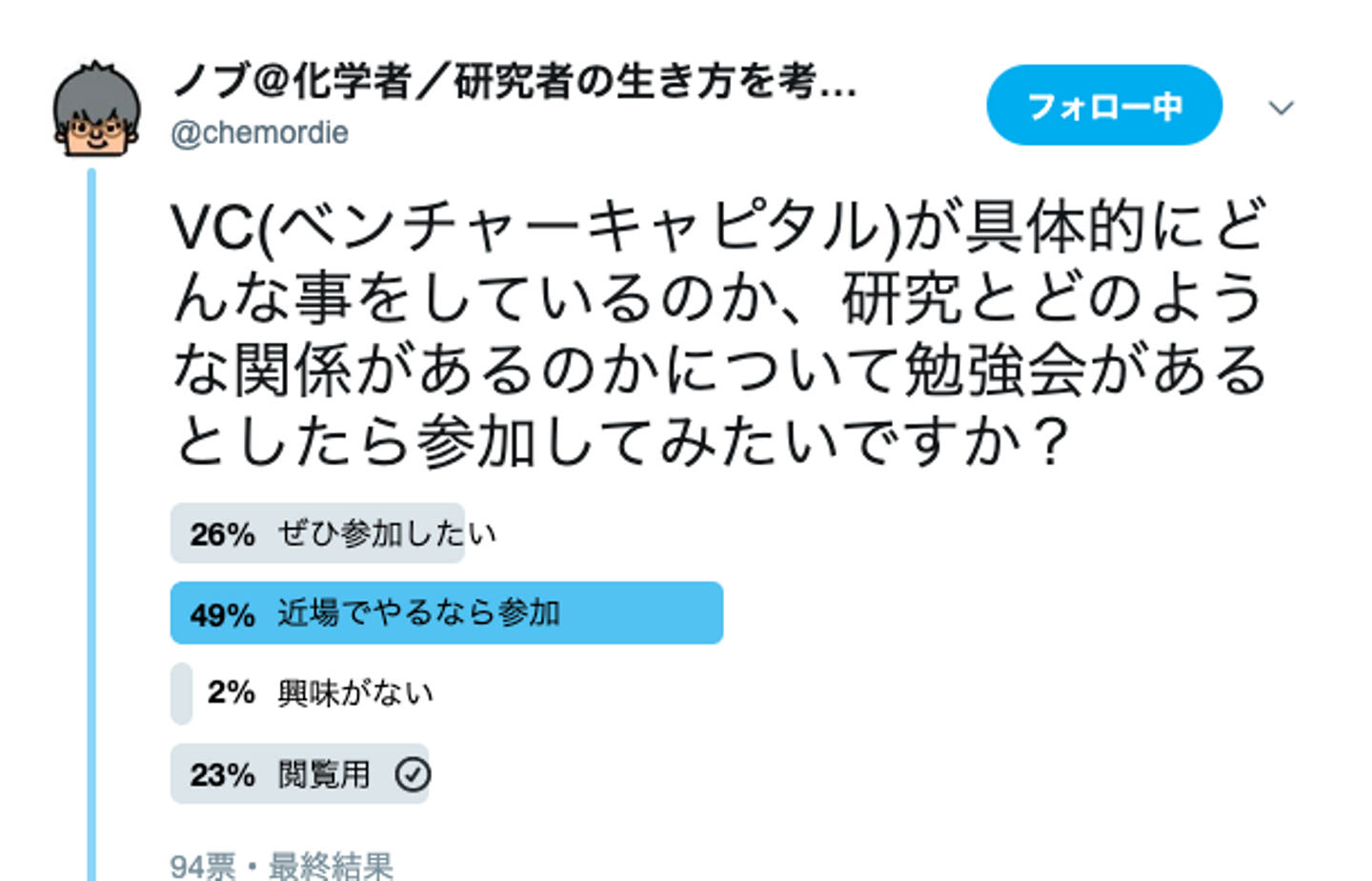Click the display name ノブ@化学者

coord(514,82)
